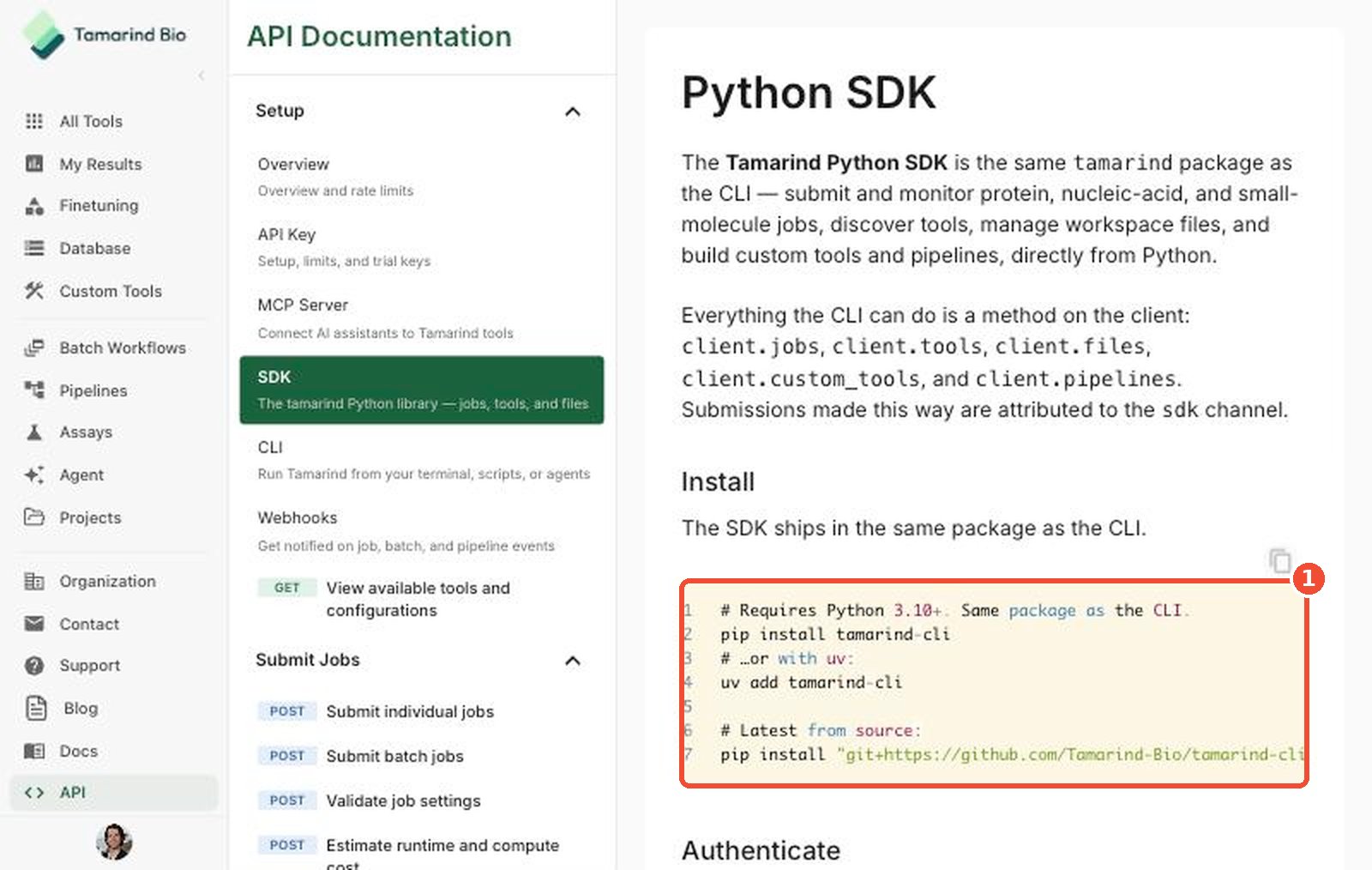Click the Tamarind Bio logo
The image size is (1372, 870).
[104, 35]
